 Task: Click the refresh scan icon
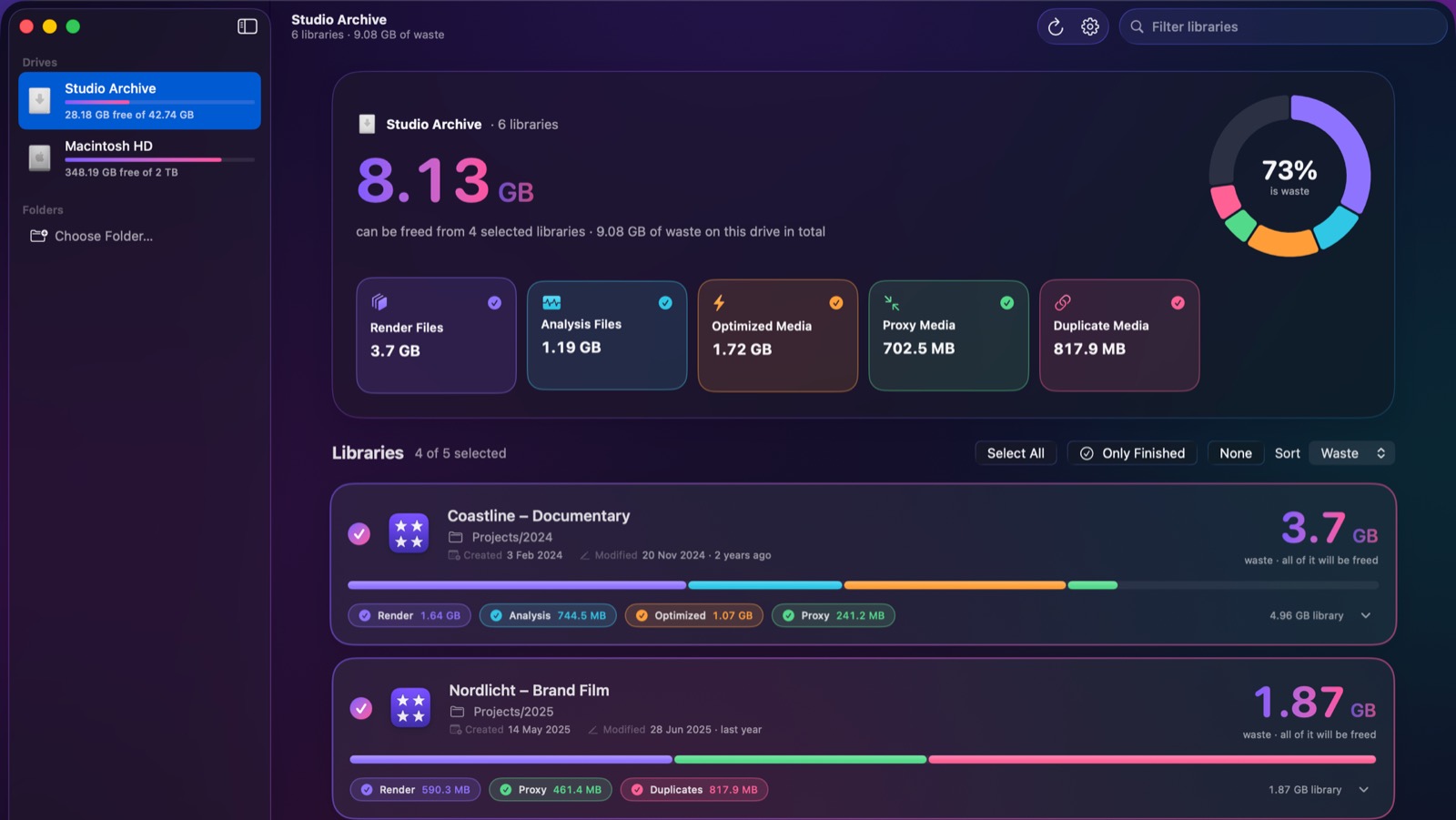click(1056, 27)
